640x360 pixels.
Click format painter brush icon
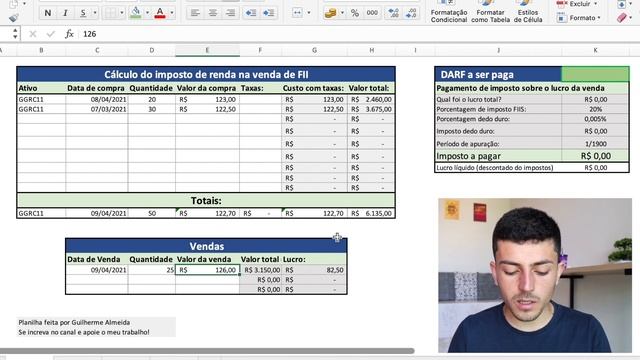coord(14,18)
